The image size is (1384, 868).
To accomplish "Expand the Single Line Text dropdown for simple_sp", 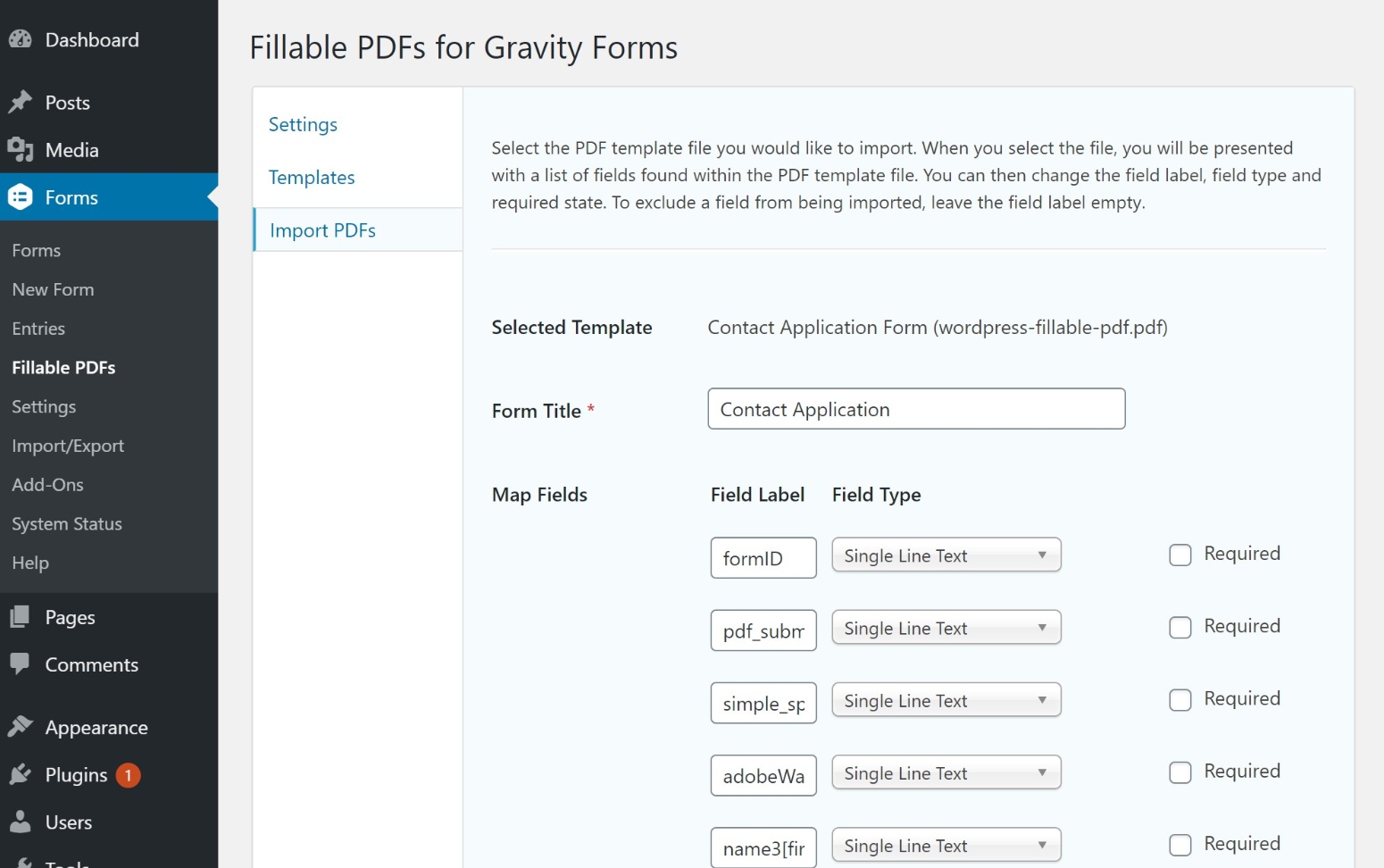I will pos(946,700).
